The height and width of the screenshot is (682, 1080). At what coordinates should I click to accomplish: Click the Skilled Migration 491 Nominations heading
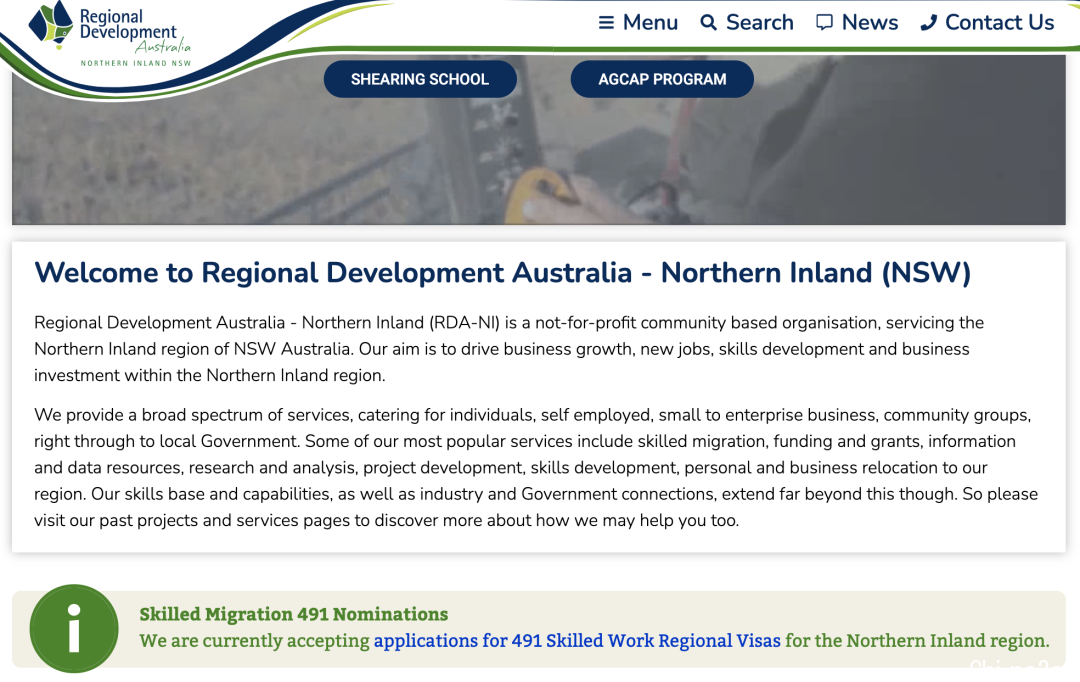[x=293, y=614]
